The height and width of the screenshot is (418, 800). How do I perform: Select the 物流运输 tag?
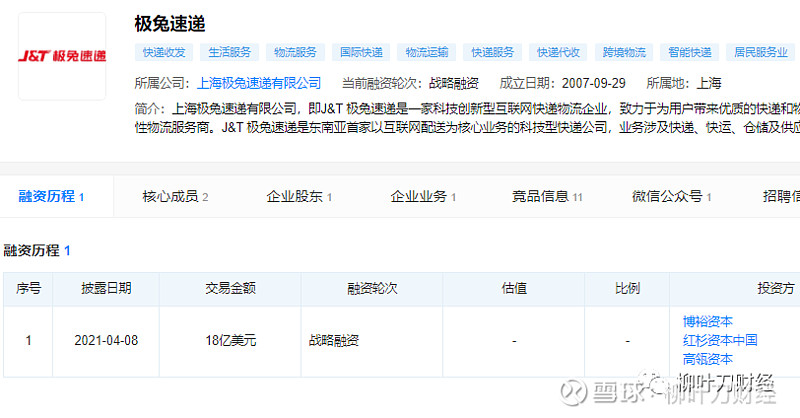(x=427, y=52)
